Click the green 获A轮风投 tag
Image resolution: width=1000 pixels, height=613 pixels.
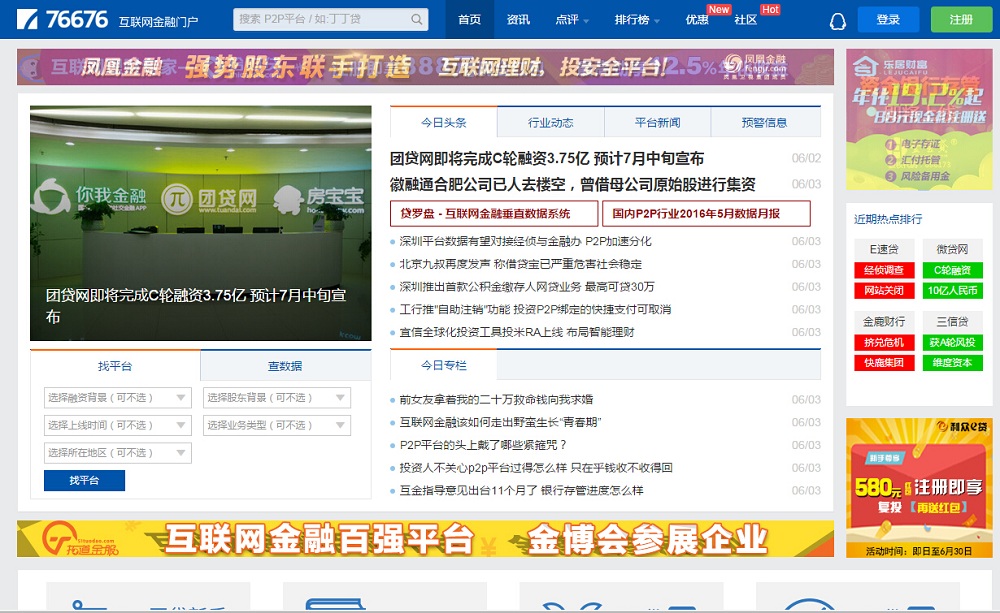coord(952,343)
